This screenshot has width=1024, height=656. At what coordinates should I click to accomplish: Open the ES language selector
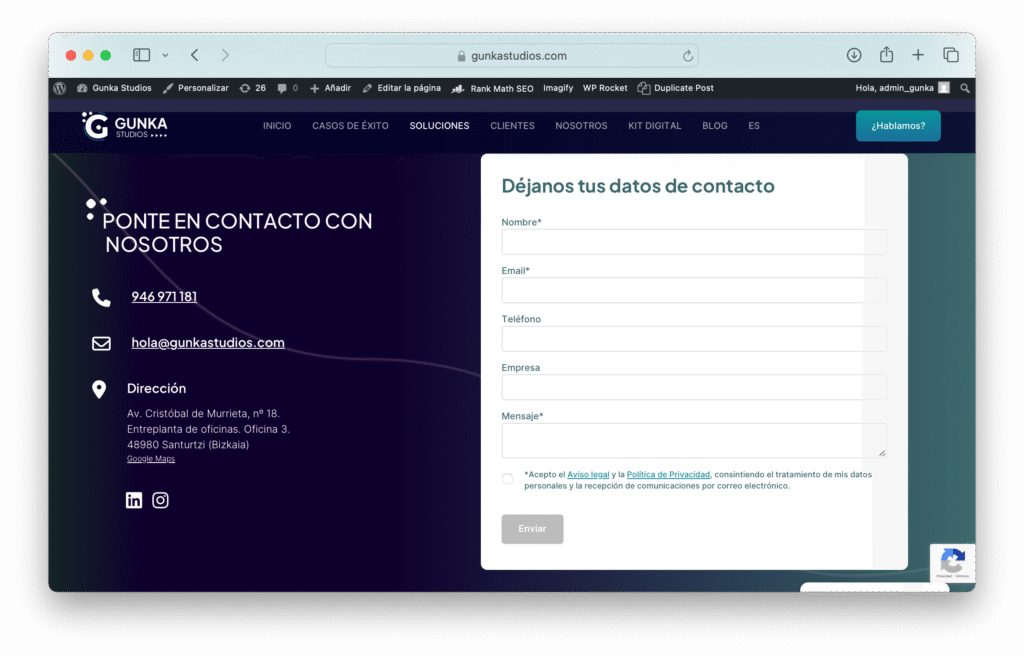[754, 126]
